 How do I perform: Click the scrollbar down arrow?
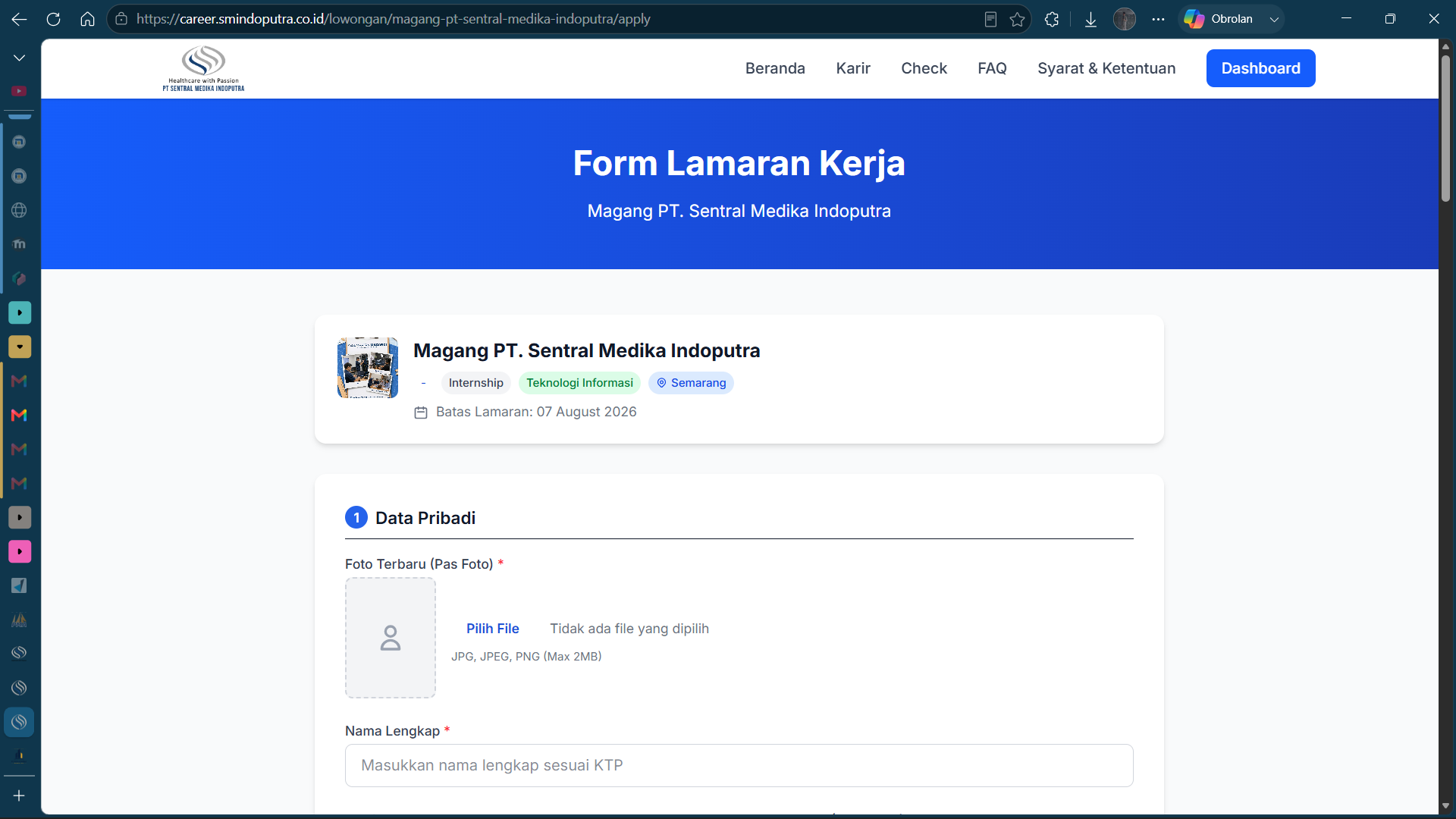[1445, 805]
